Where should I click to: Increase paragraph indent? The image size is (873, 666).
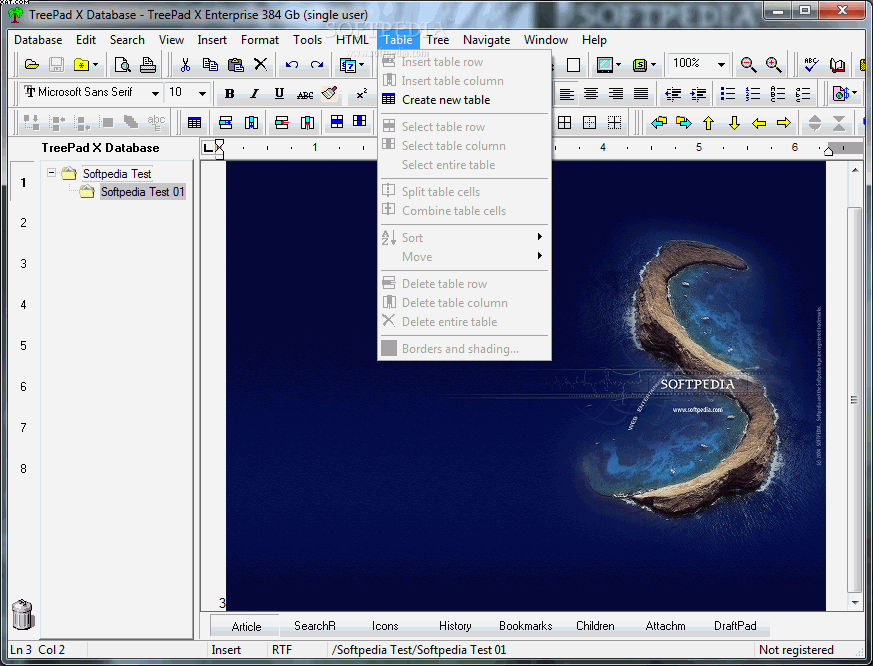pyautogui.click(x=698, y=94)
